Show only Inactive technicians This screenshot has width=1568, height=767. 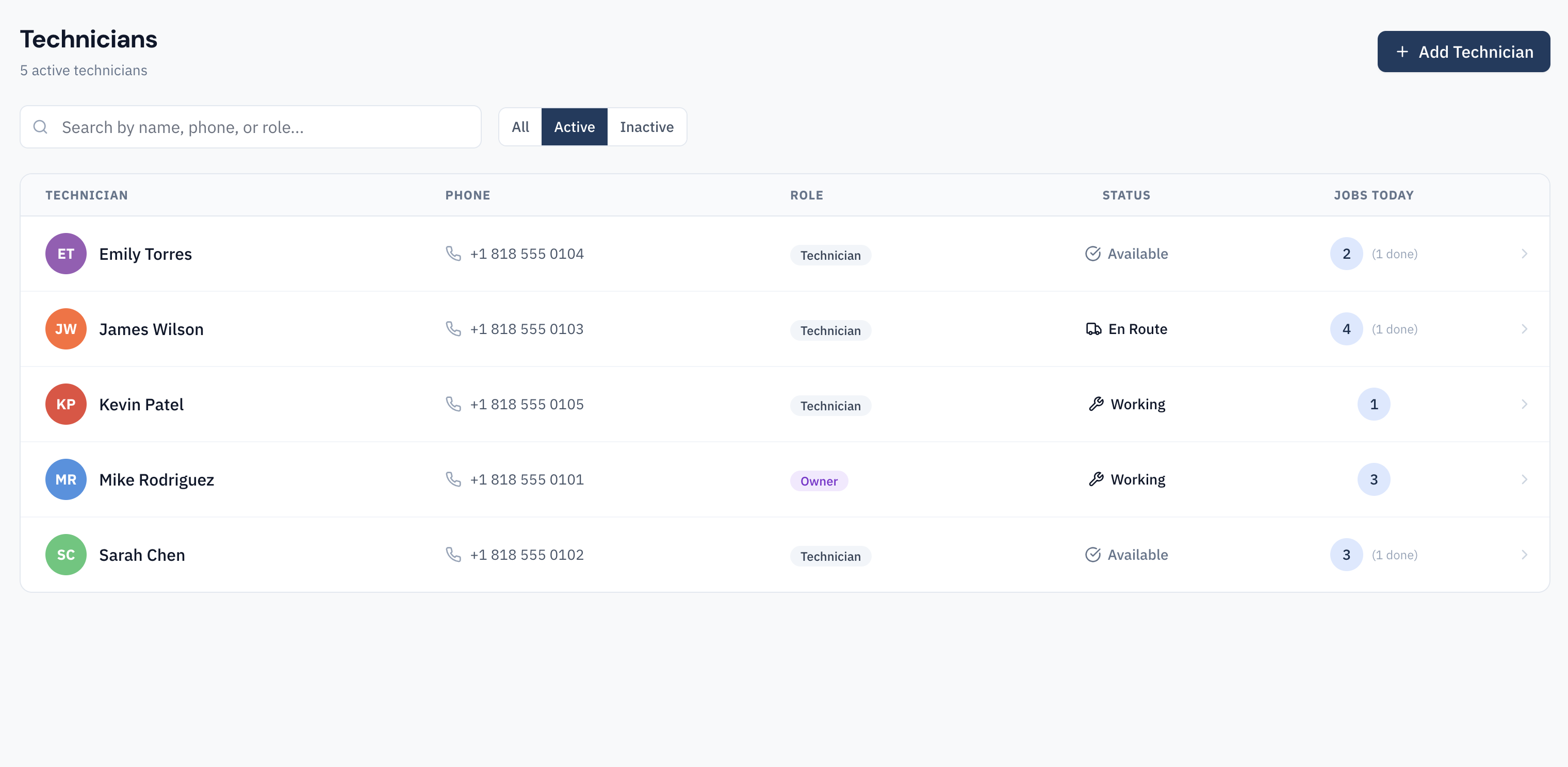646,127
